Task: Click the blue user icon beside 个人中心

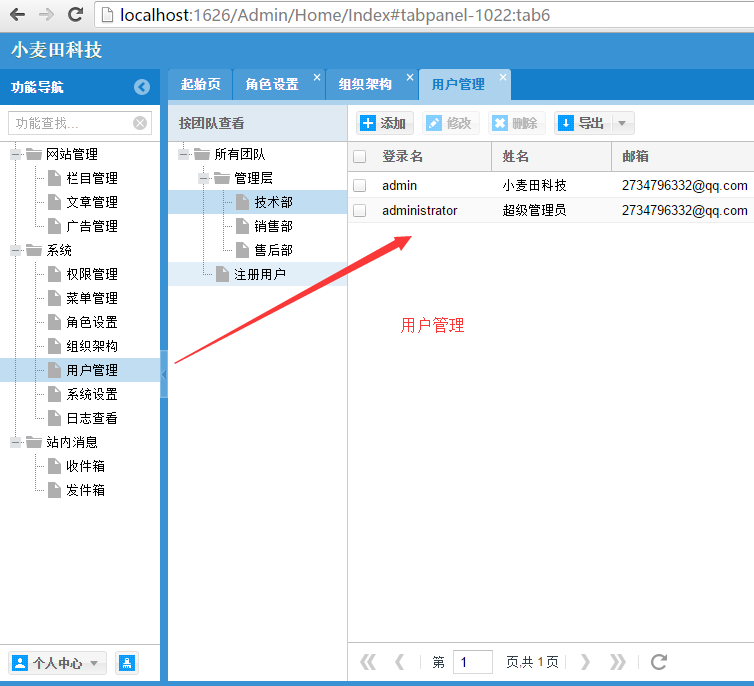Action: [x=127, y=663]
